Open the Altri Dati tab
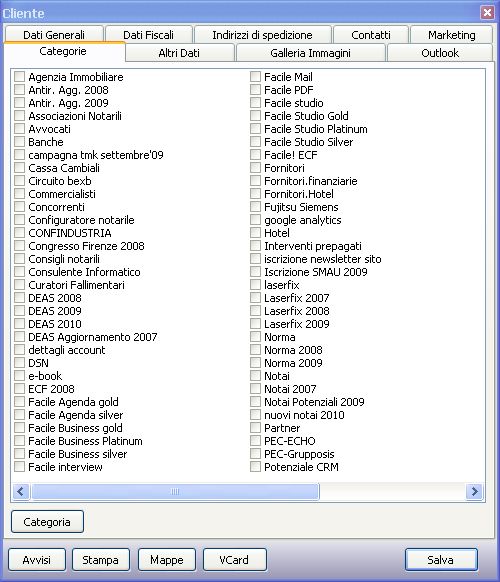Image resolution: width=500 pixels, height=582 pixels. click(x=179, y=53)
